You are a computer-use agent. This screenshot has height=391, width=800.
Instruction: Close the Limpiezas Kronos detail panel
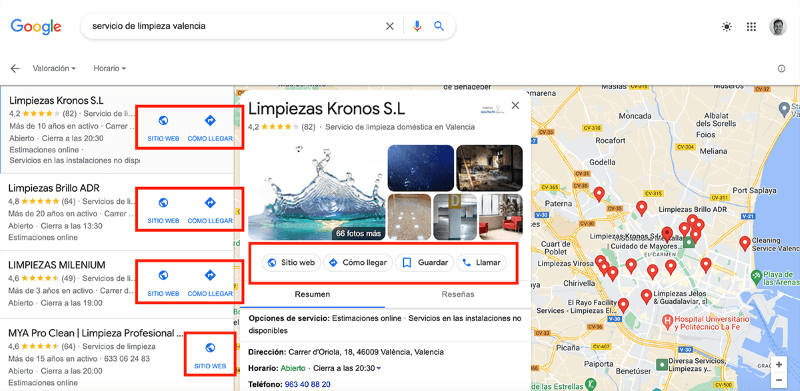coord(515,105)
